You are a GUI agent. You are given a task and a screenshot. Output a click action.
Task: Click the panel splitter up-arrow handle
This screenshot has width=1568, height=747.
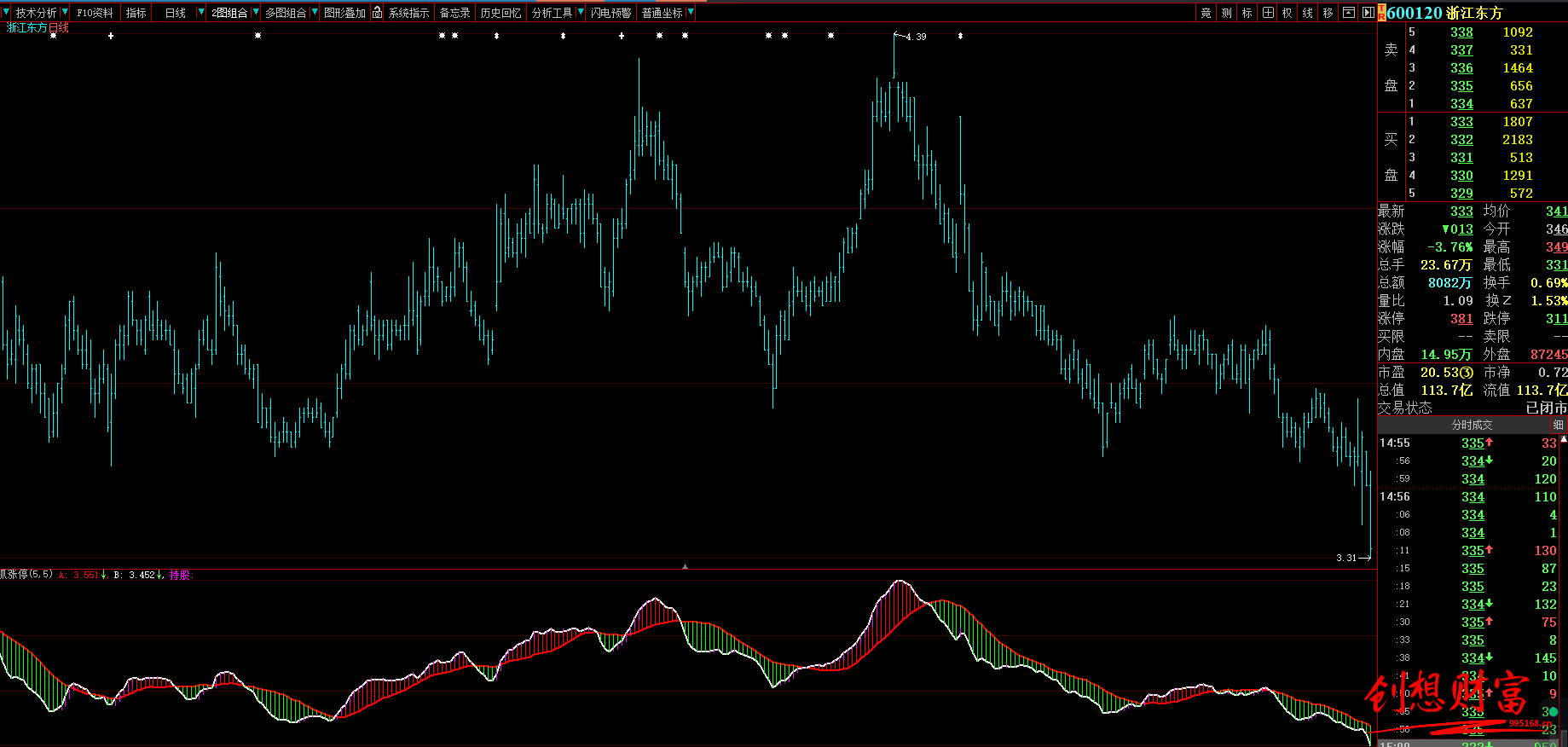click(685, 566)
